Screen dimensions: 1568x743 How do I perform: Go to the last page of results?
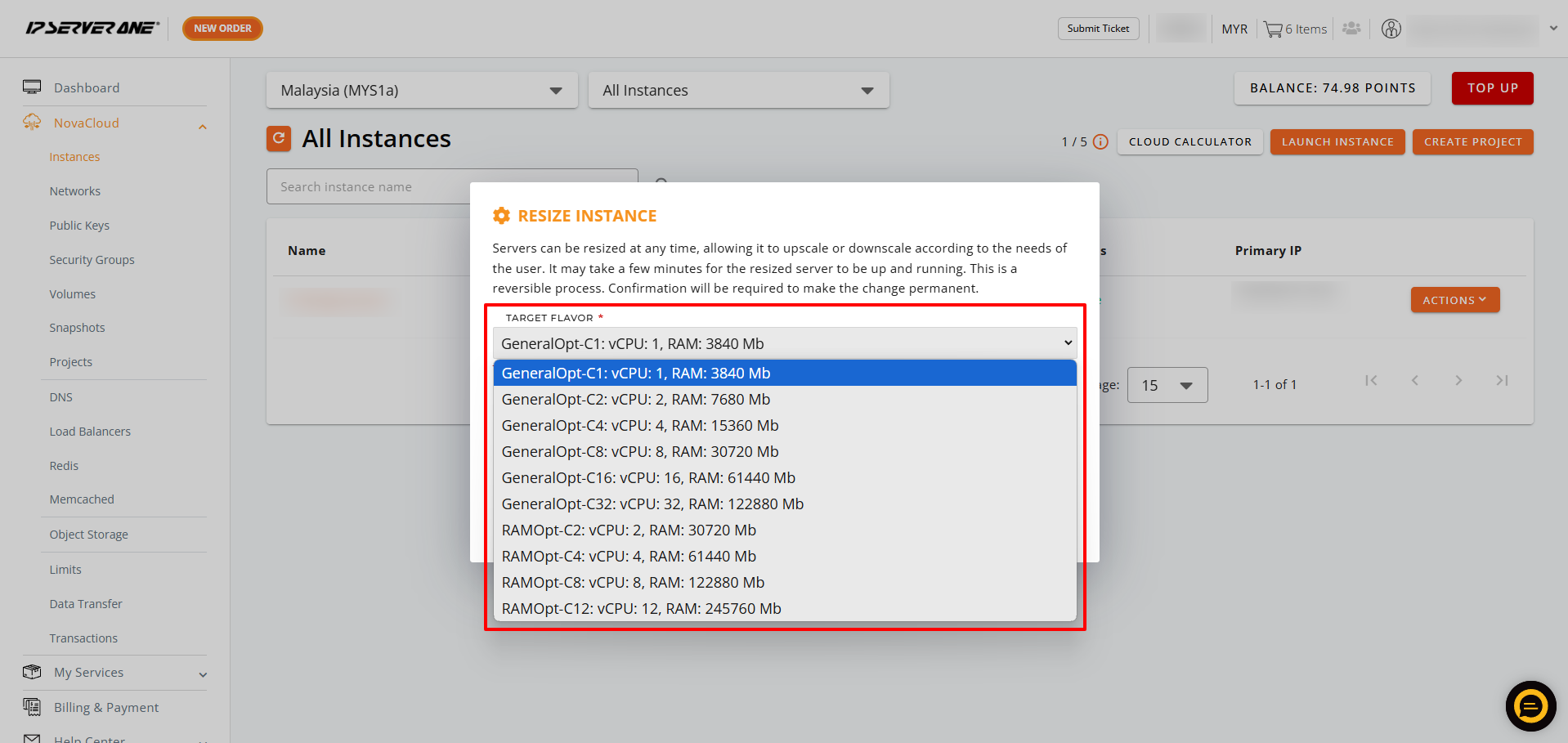coord(1502,380)
